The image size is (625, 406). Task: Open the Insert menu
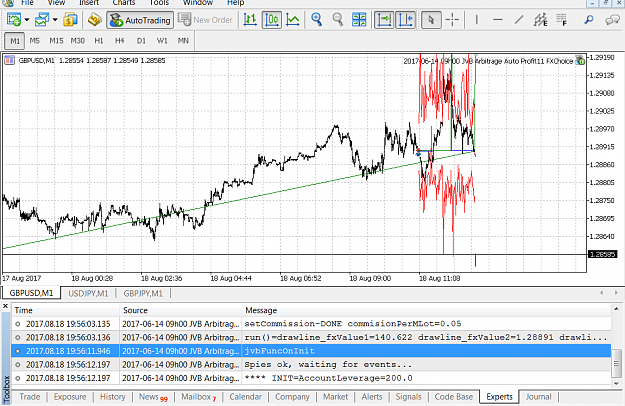(x=88, y=3)
